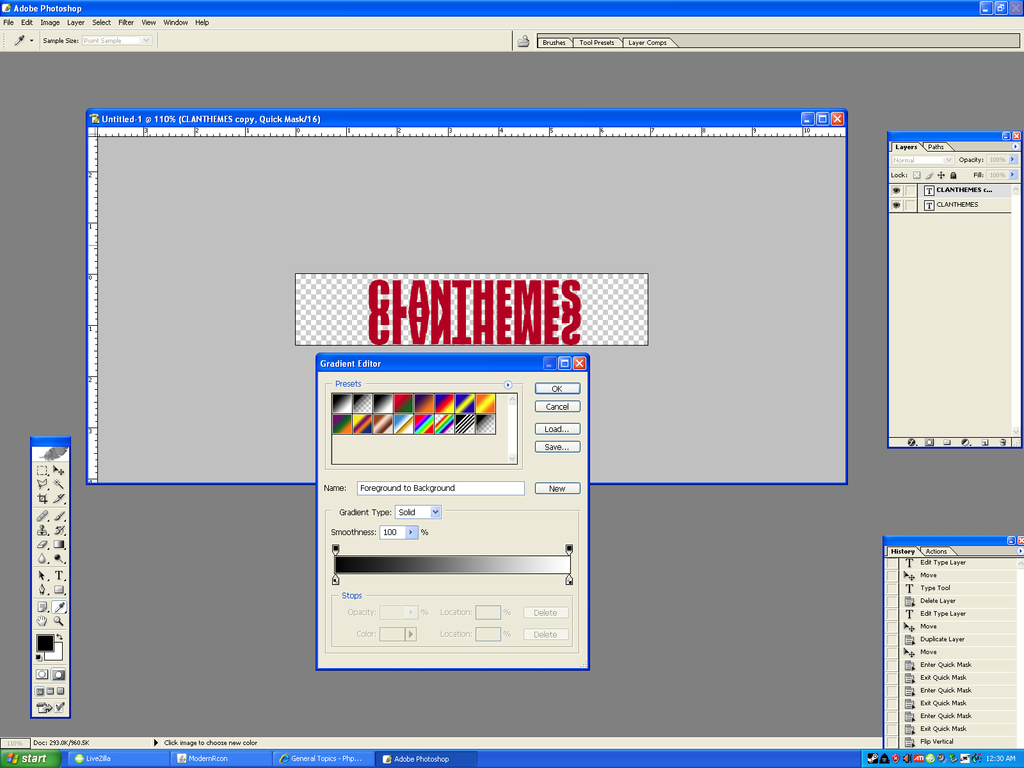The width and height of the screenshot is (1024, 768).
Task: Open the Layer menu
Action: pyautogui.click(x=76, y=22)
